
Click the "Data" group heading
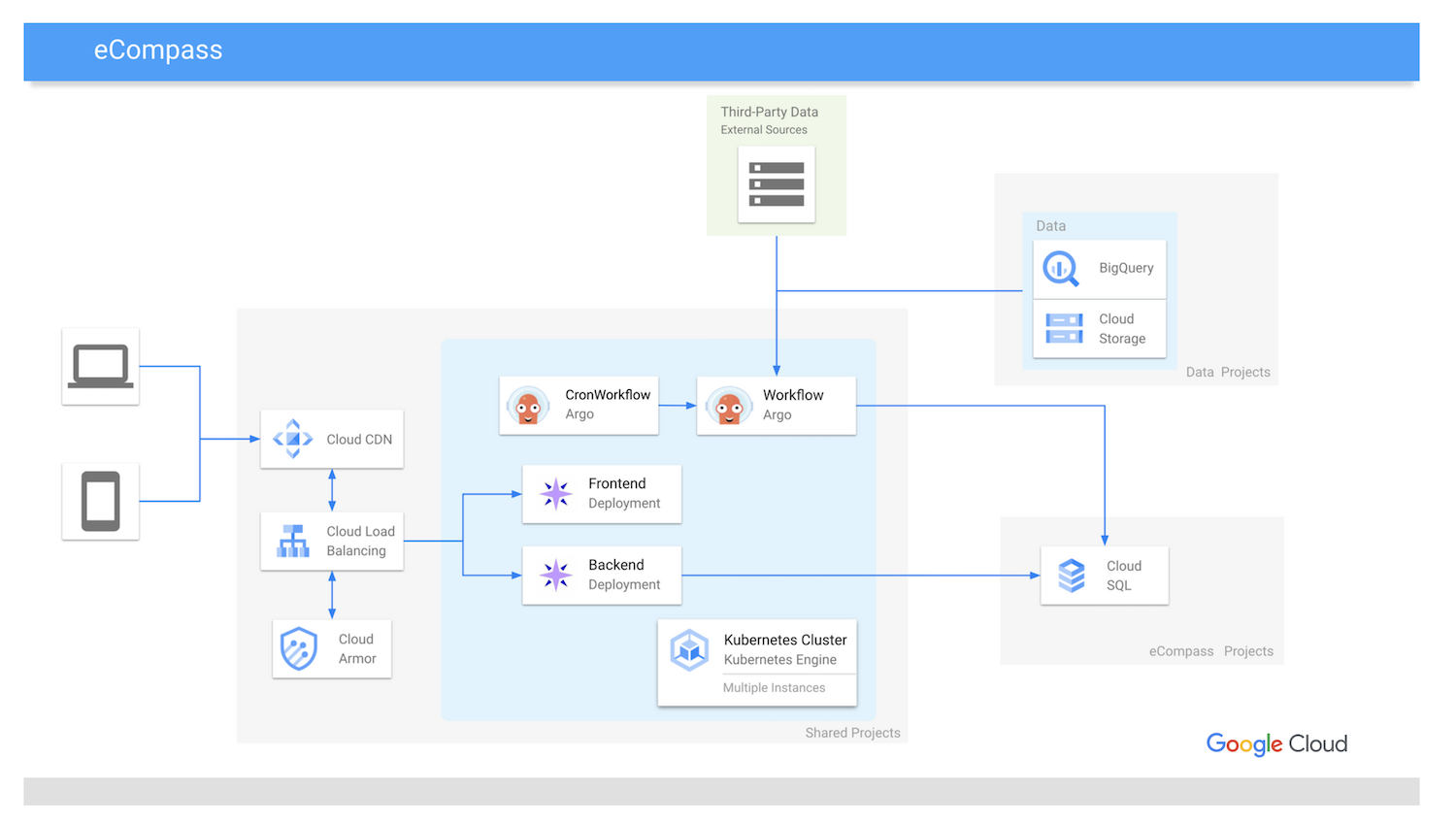coord(1051,226)
